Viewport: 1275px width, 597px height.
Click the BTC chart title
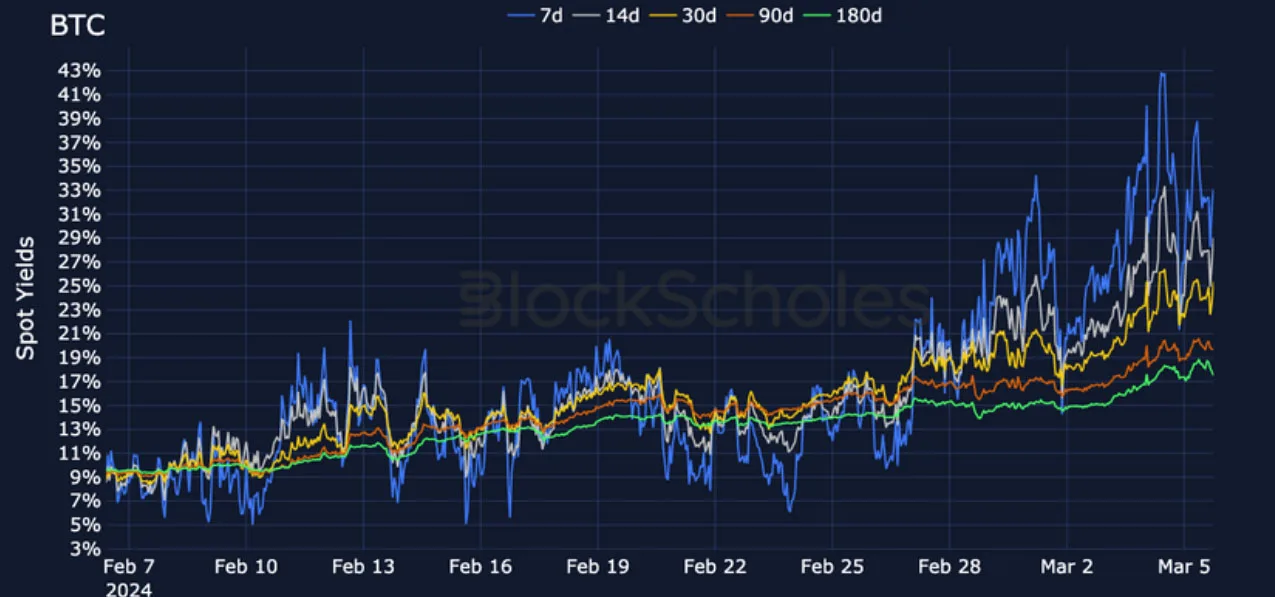click(76, 27)
